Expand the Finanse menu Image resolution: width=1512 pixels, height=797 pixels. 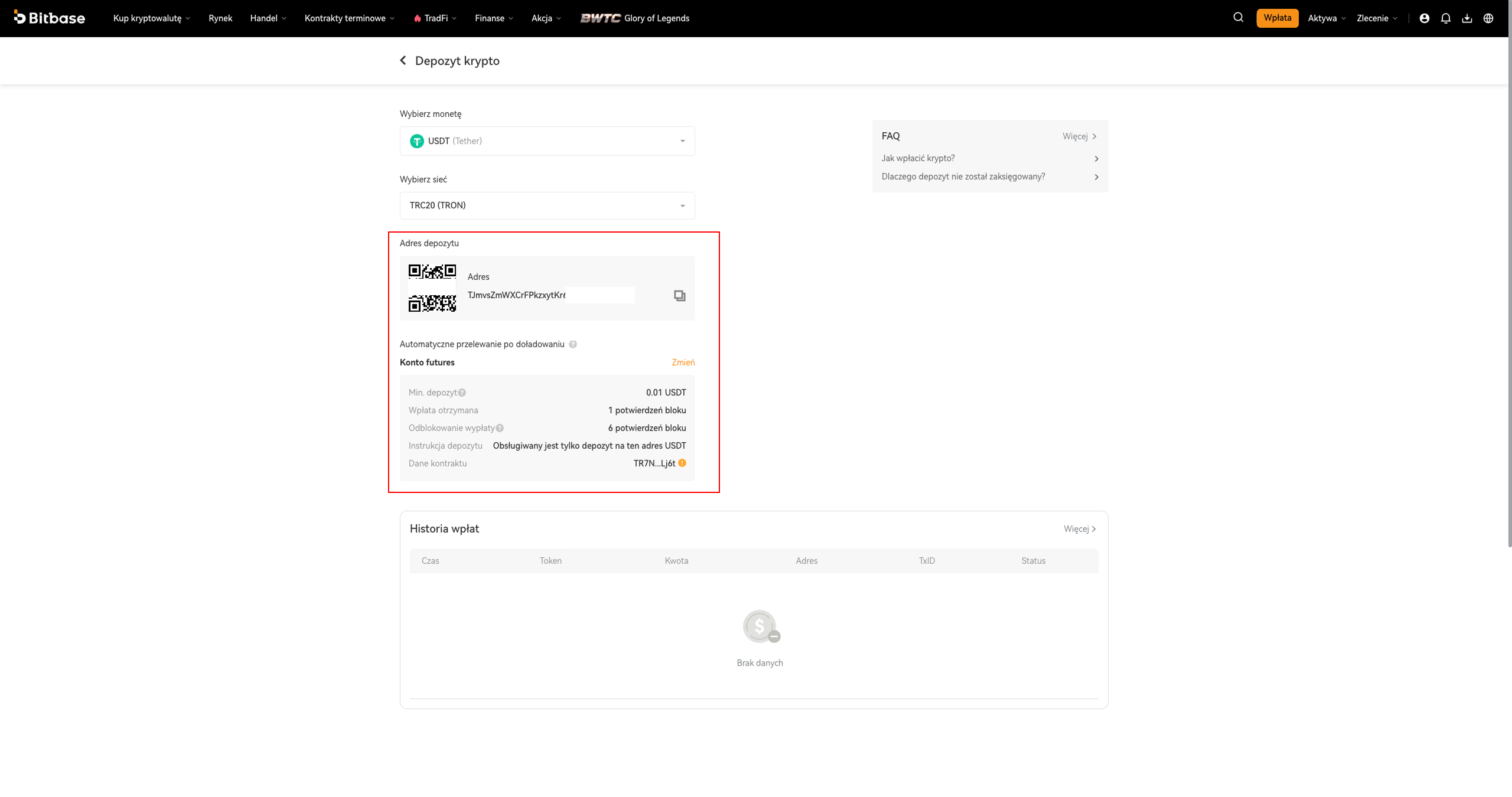coord(494,18)
